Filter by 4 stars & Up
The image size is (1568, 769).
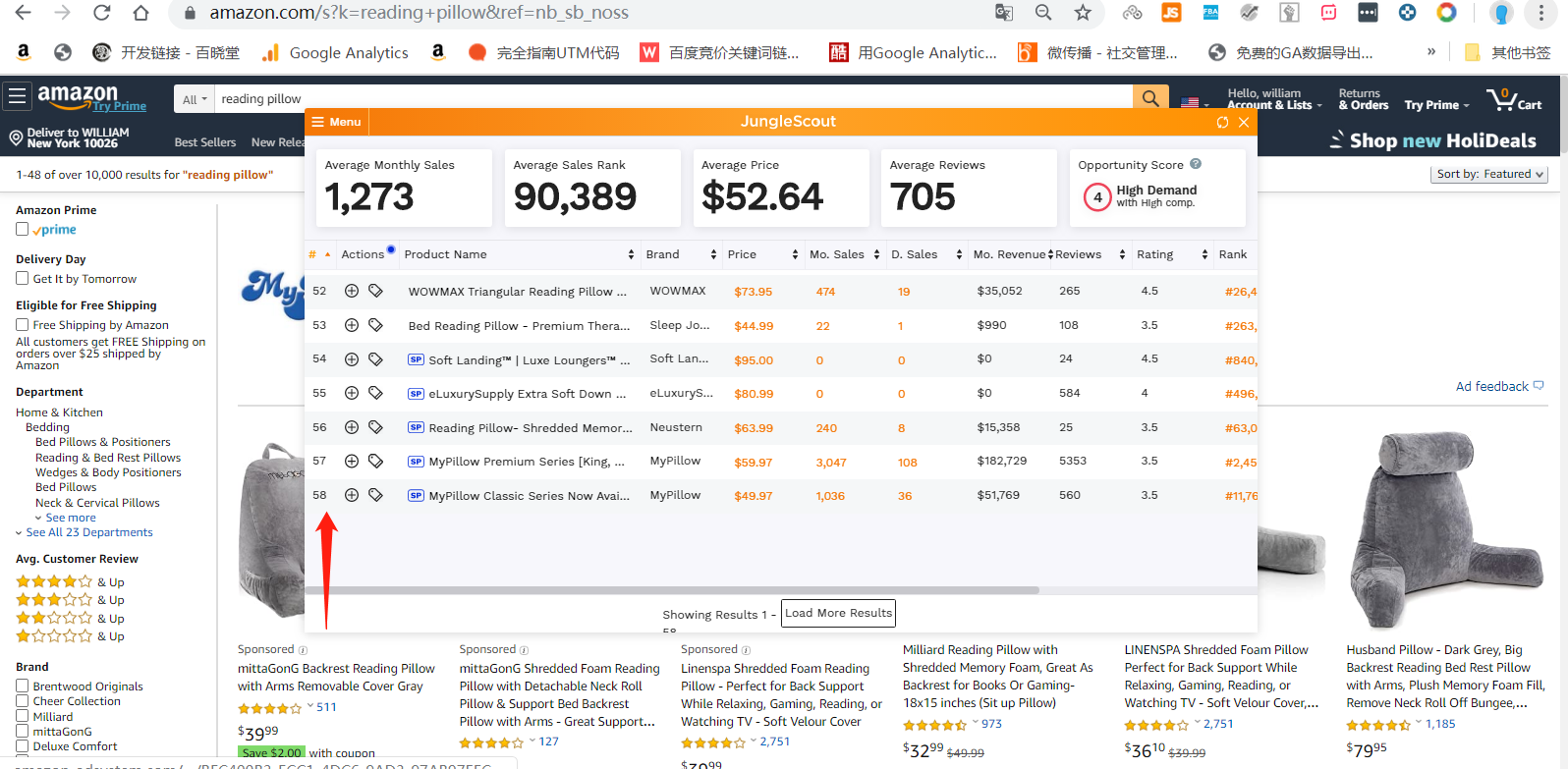pos(70,581)
